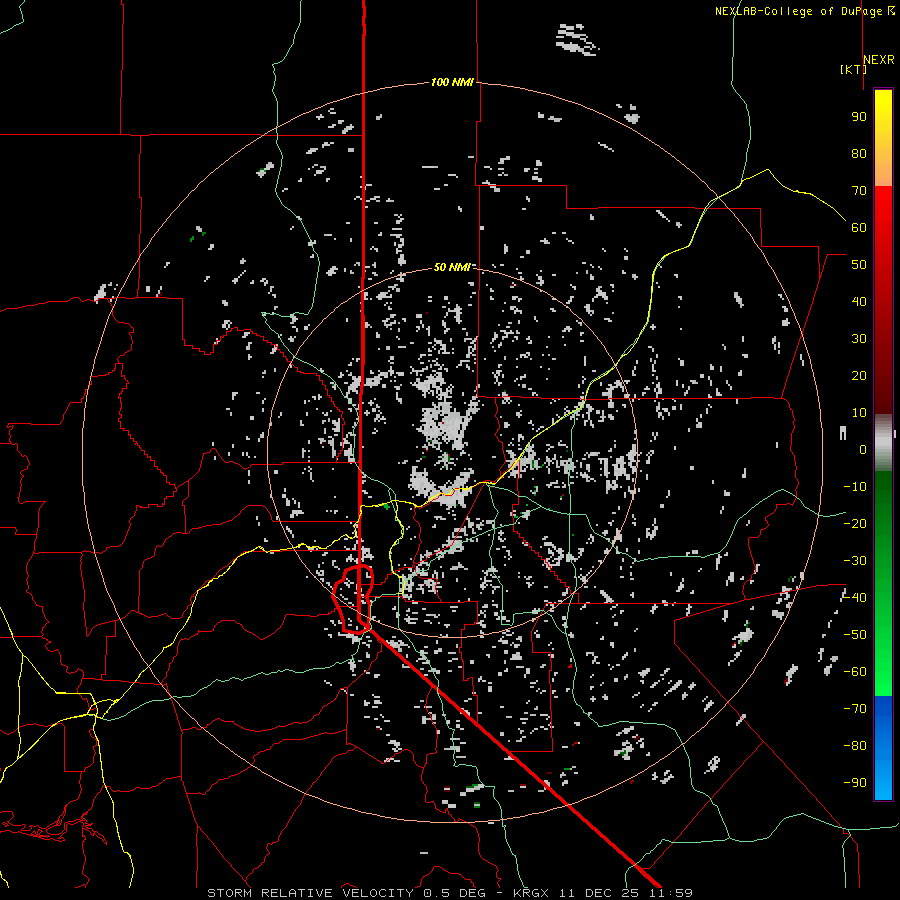Click the -50 value on the velocity scale

click(x=855, y=635)
